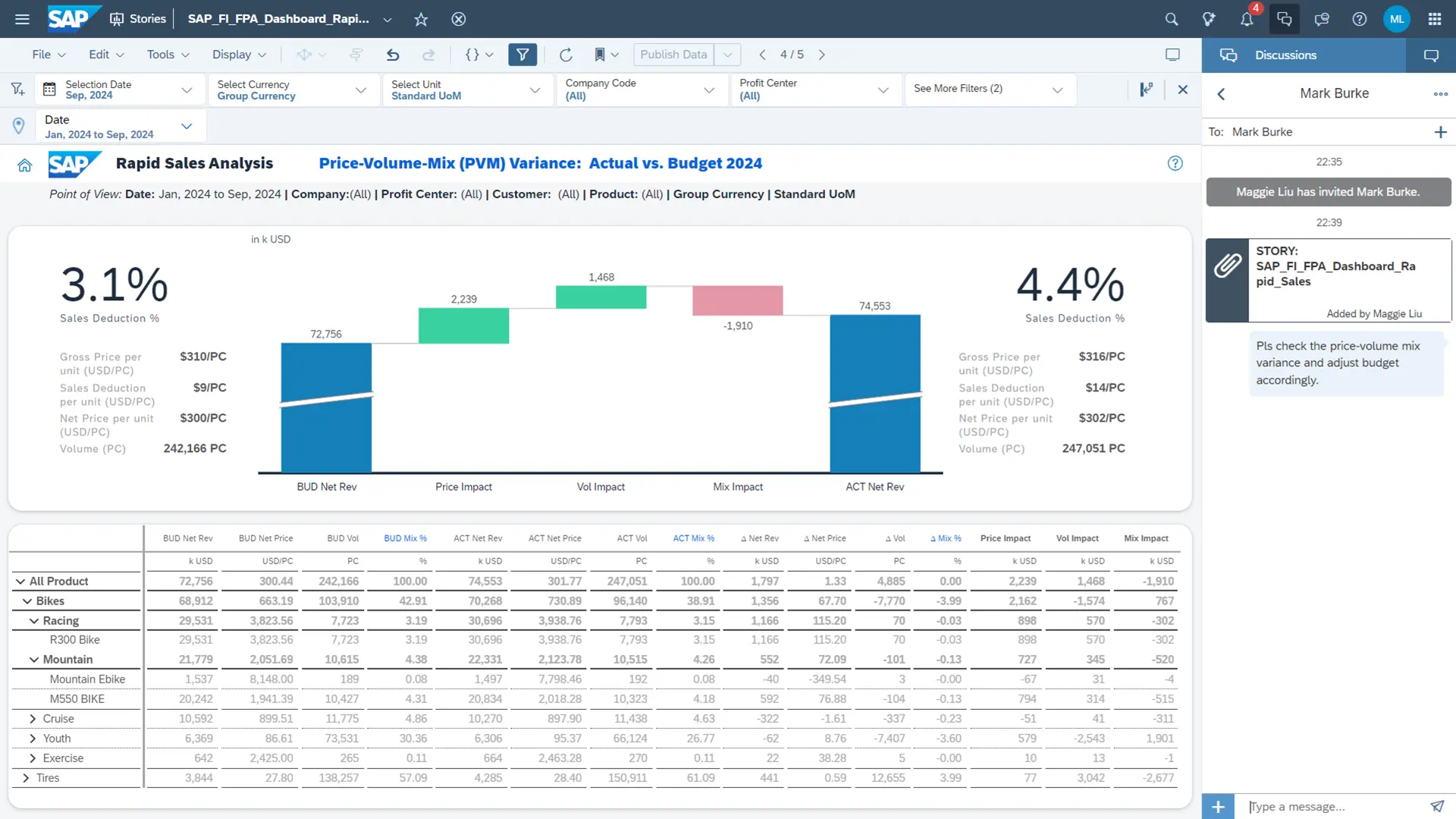
Task: Open the File menu
Action: (49, 55)
